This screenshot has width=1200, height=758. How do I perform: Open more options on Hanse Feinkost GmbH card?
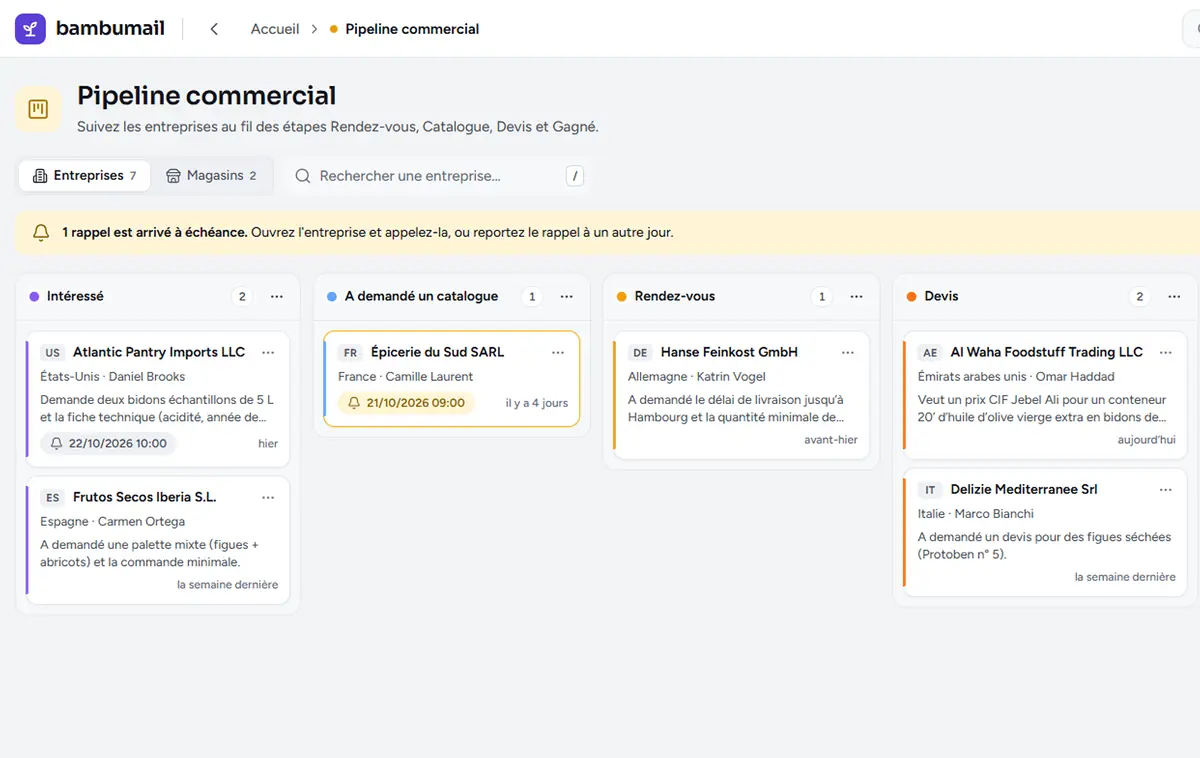(x=848, y=352)
